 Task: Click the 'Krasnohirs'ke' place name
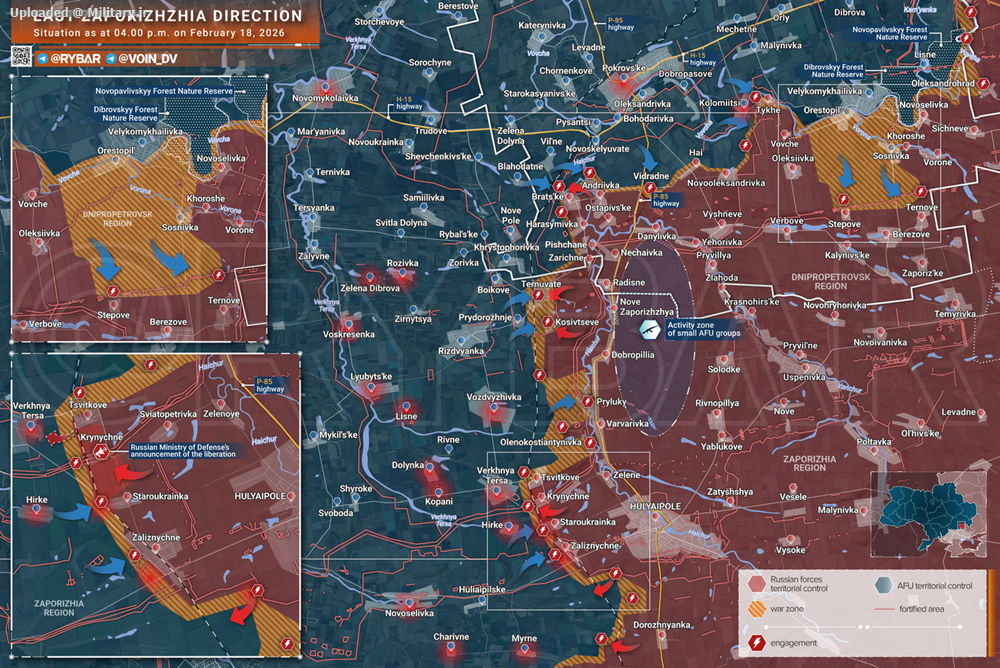pyautogui.click(x=751, y=302)
